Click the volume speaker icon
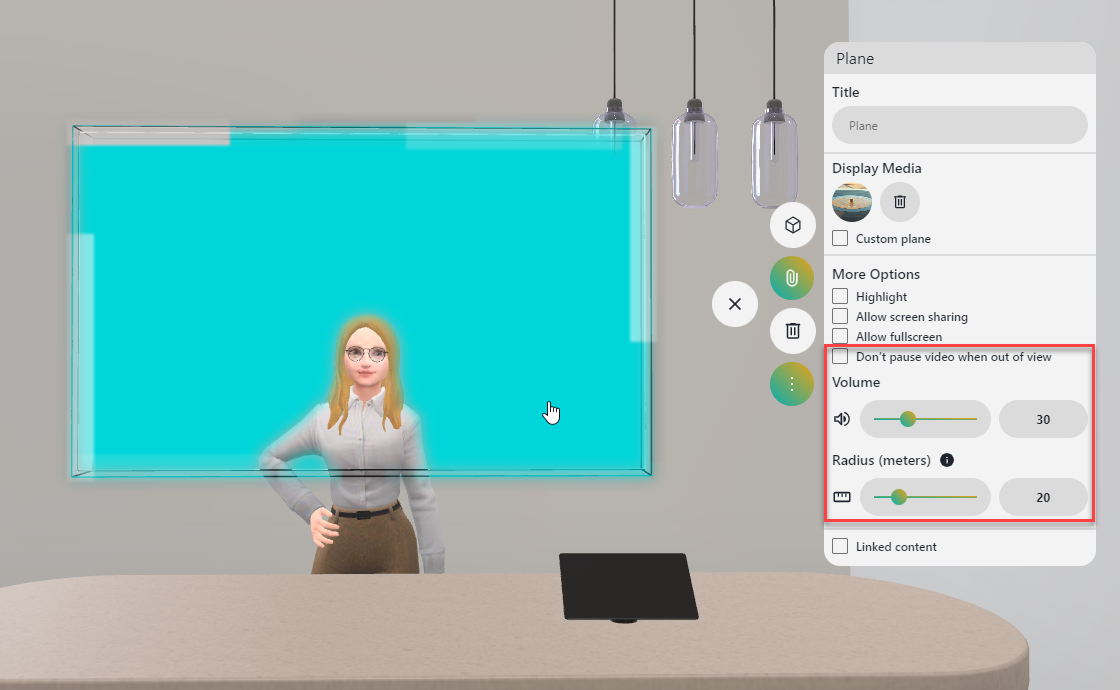Viewport: 1120px width, 690px height. [x=842, y=419]
